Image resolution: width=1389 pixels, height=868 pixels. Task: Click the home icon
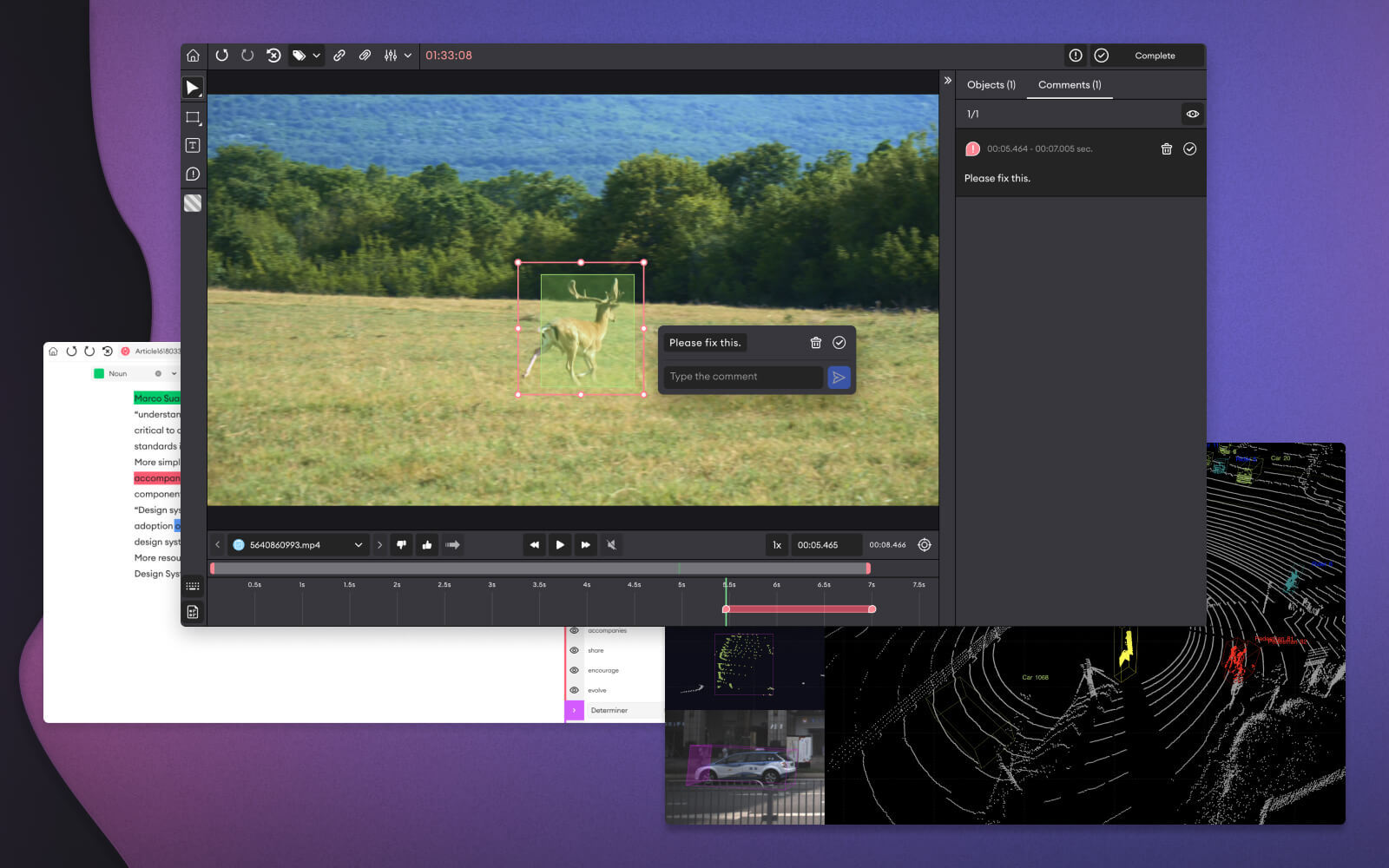(193, 56)
